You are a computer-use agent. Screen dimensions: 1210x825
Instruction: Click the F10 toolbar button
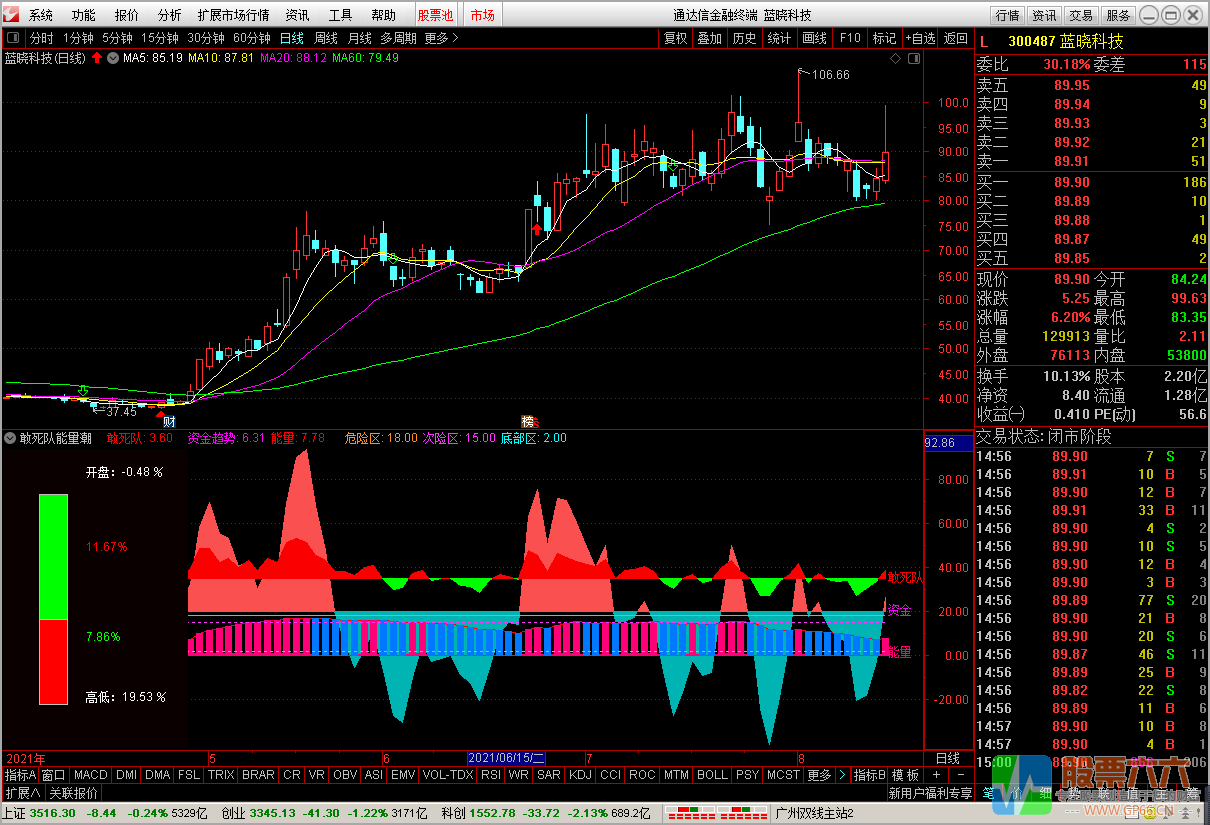[x=850, y=38]
